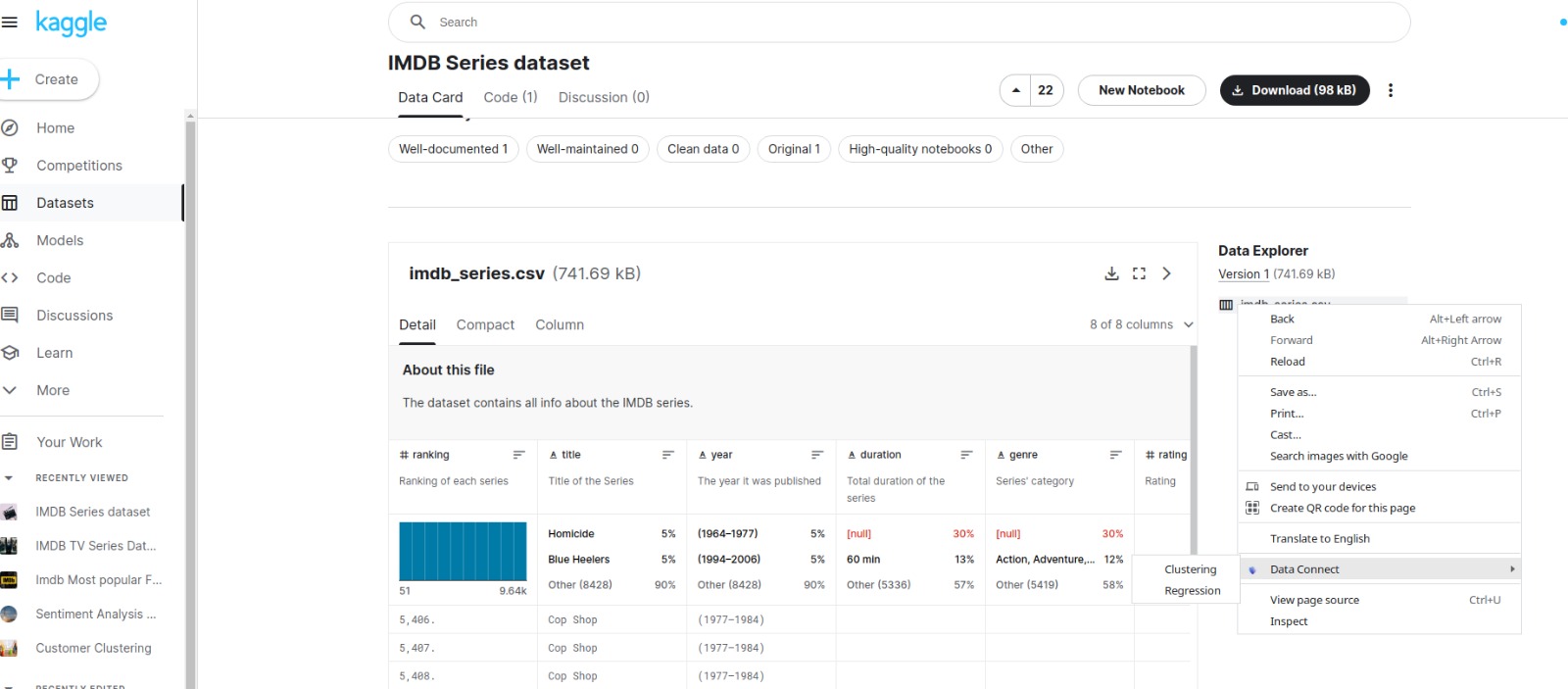Click the Data Connect extension icon
1568x689 pixels.
(x=1252, y=569)
